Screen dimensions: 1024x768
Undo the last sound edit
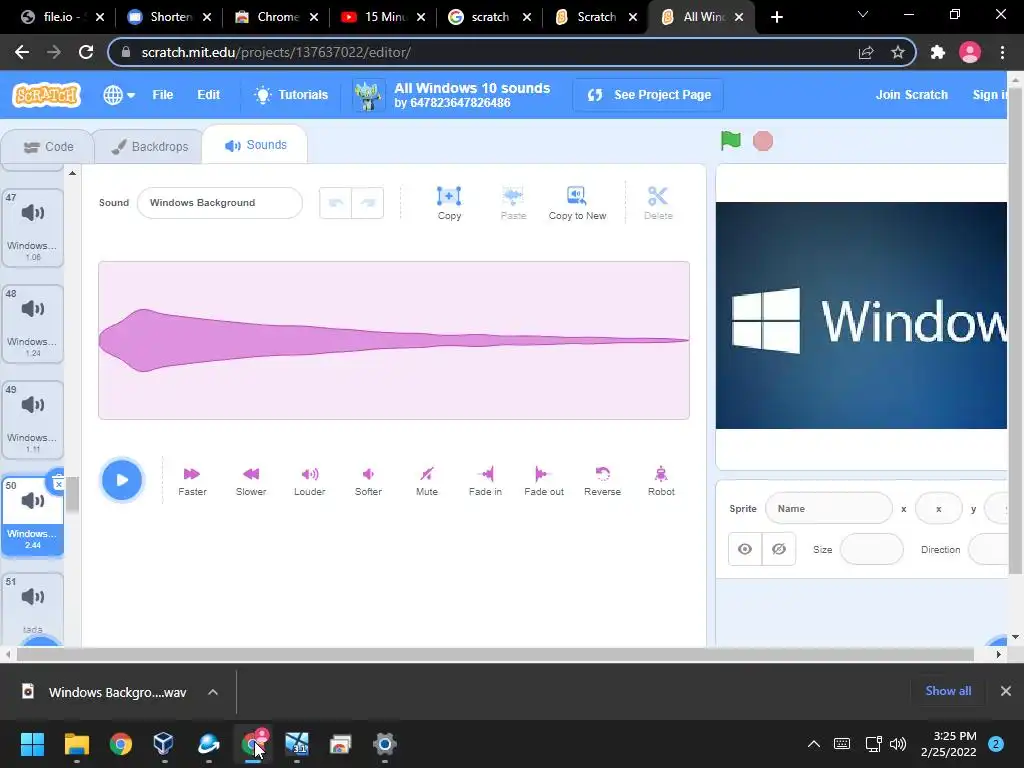pyautogui.click(x=336, y=202)
